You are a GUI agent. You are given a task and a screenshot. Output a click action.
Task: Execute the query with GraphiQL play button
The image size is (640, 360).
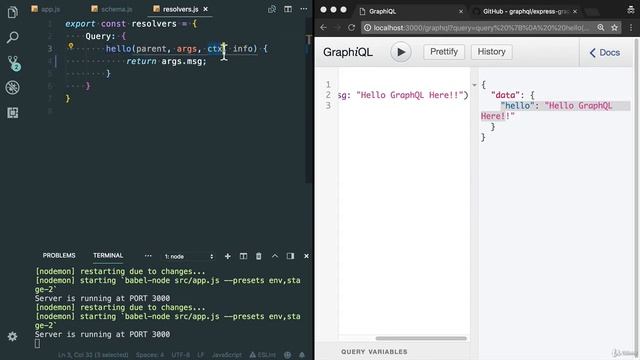401,52
